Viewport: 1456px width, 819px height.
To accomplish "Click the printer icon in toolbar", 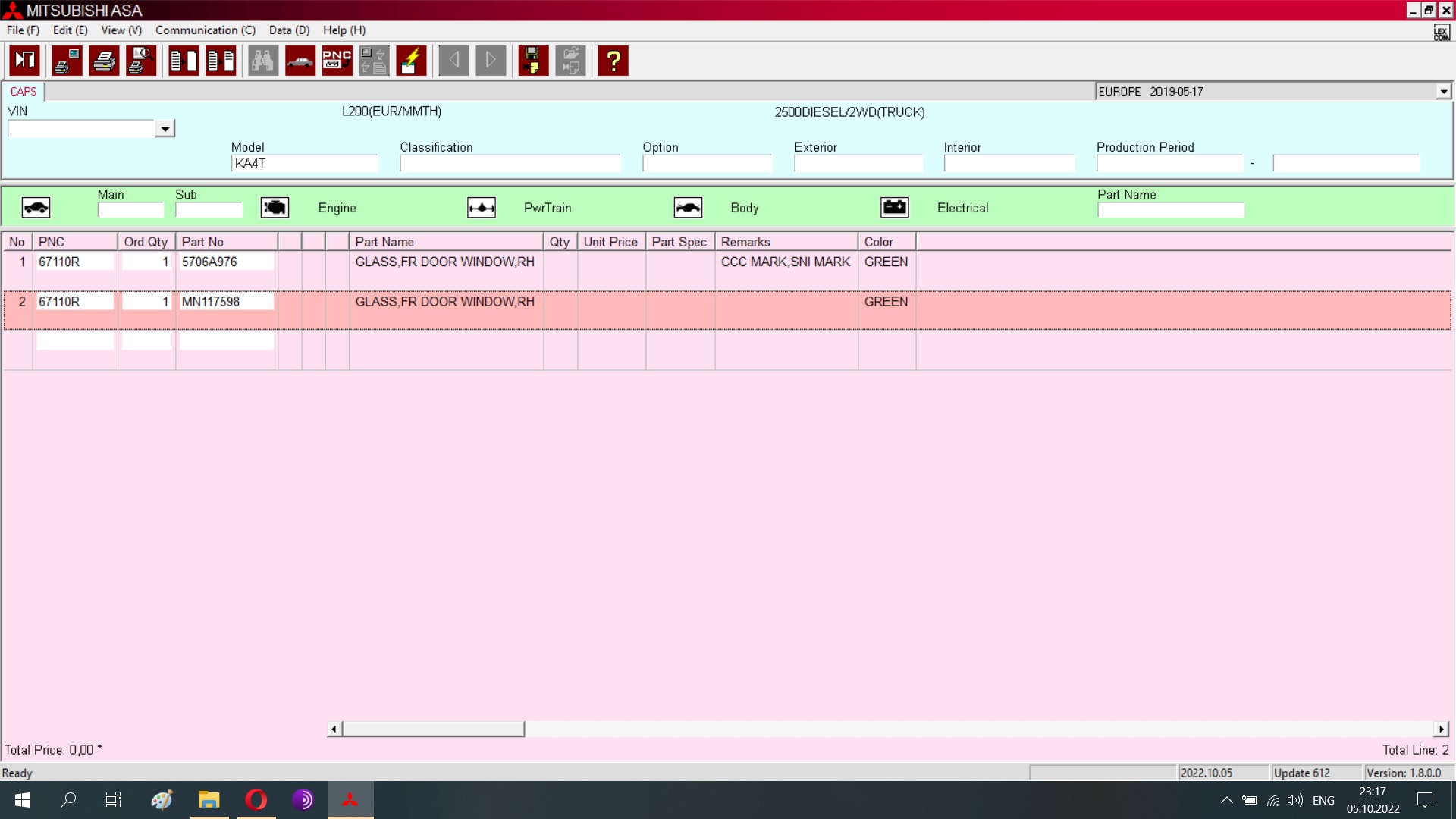I will [x=104, y=61].
